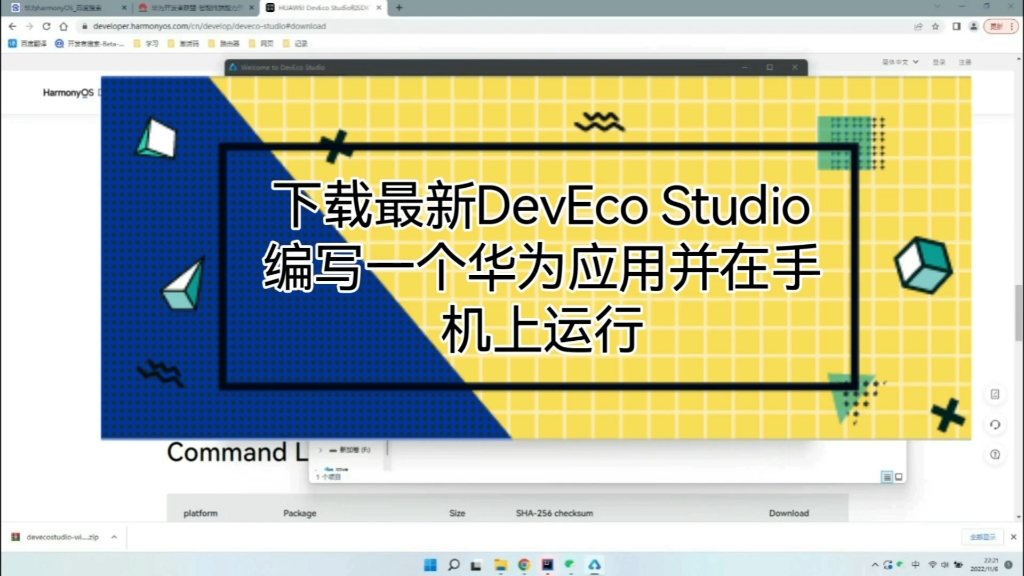Image resolution: width=1024 pixels, height=576 pixels.
Task: Click the Size column header
Action: (457, 513)
